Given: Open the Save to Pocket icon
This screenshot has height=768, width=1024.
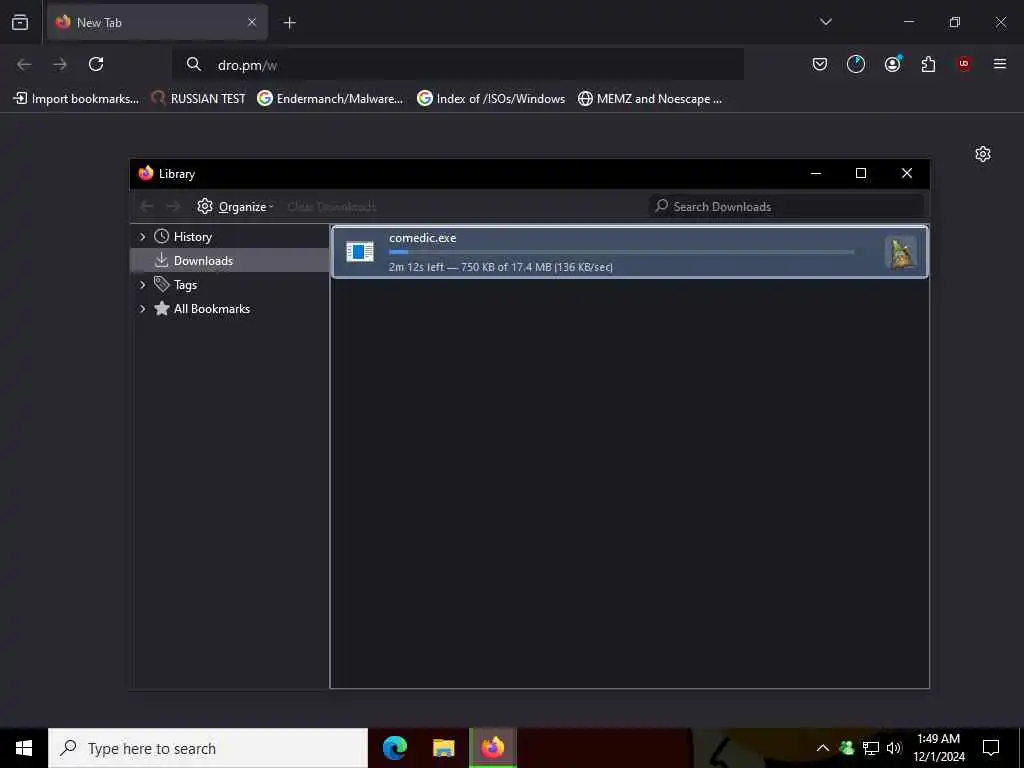Looking at the screenshot, I should click(820, 64).
